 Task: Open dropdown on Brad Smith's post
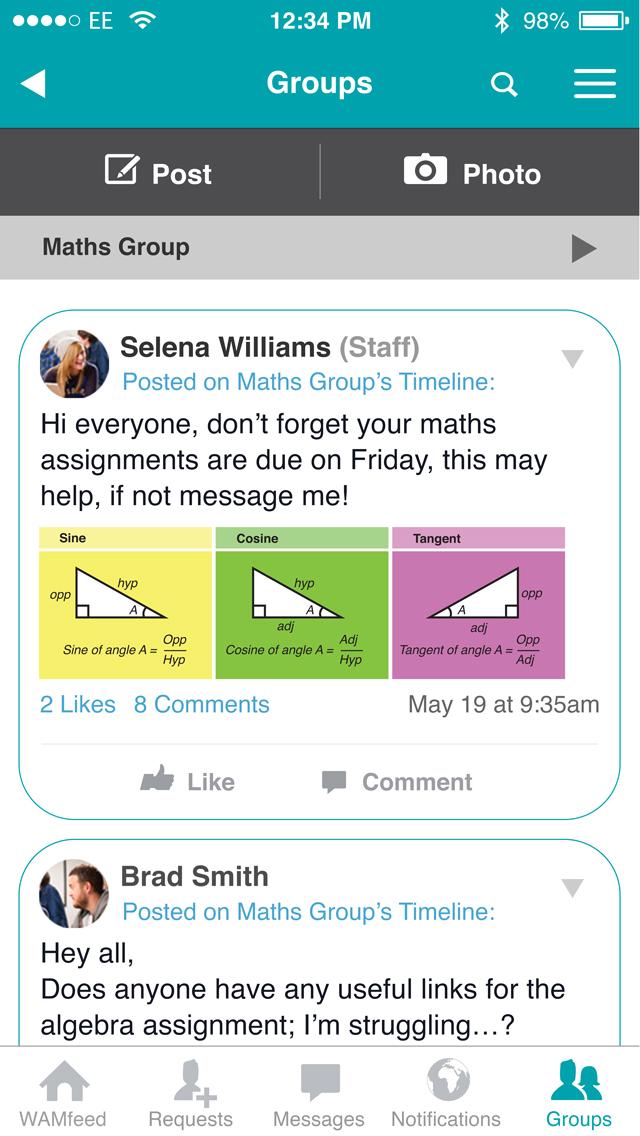click(572, 888)
